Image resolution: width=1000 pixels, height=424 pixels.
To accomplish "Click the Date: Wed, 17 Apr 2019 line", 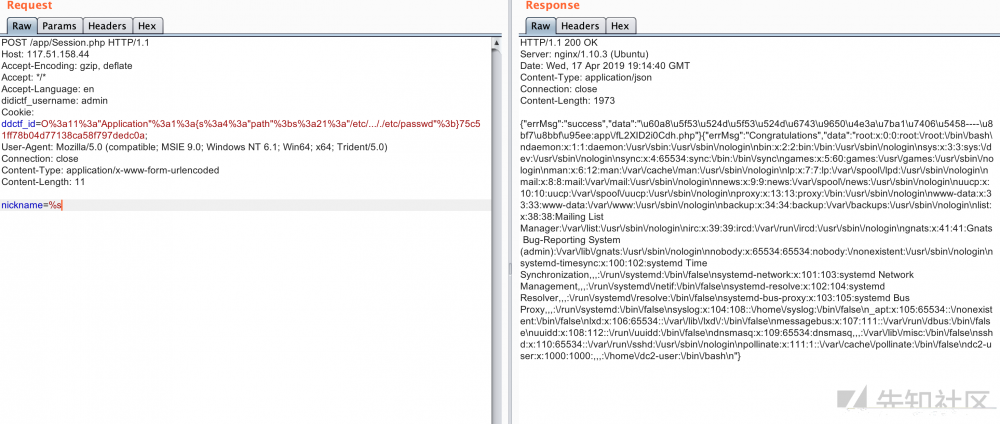I will click(605, 66).
